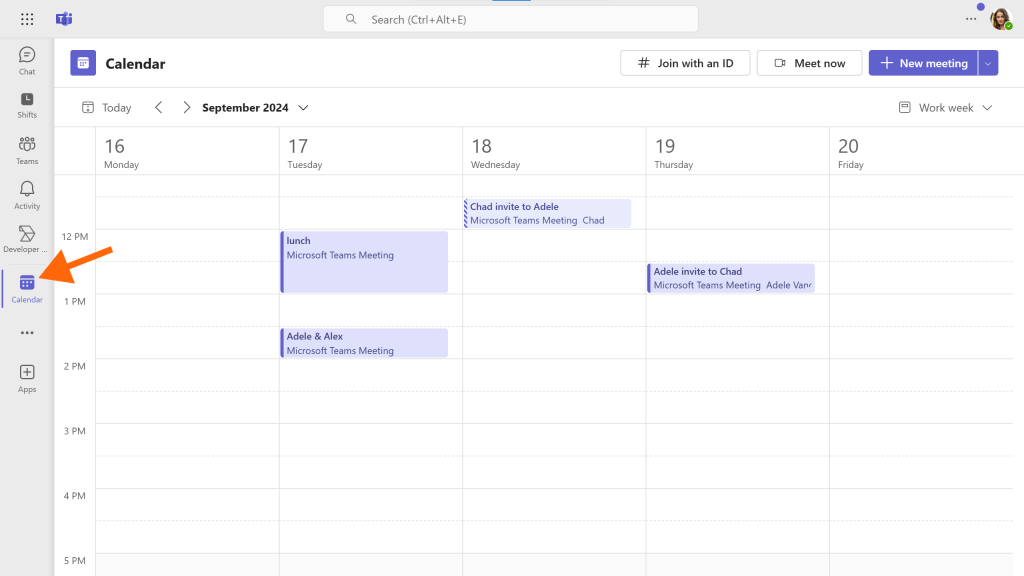Click the Search box
This screenshot has height=576, width=1024.
511,20
